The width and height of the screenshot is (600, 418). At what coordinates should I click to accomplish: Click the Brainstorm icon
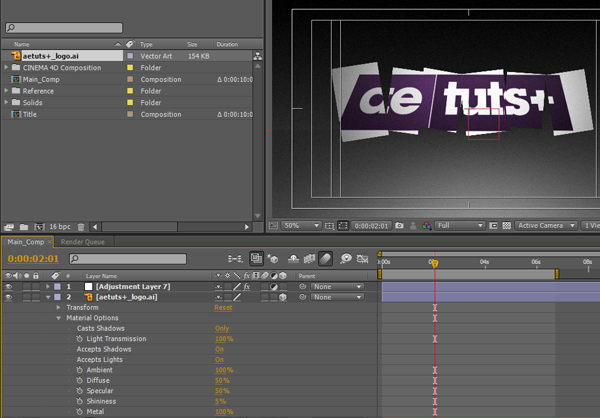[346, 258]
